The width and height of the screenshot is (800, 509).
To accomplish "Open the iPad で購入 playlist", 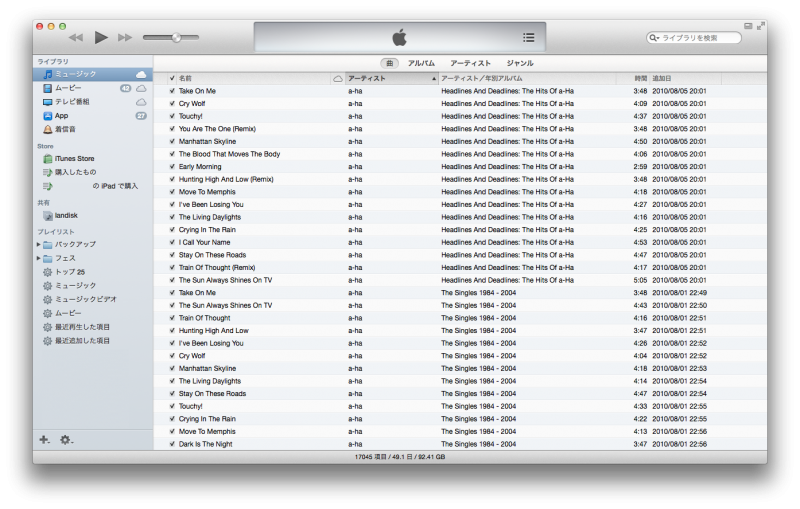I will [115, 186].
